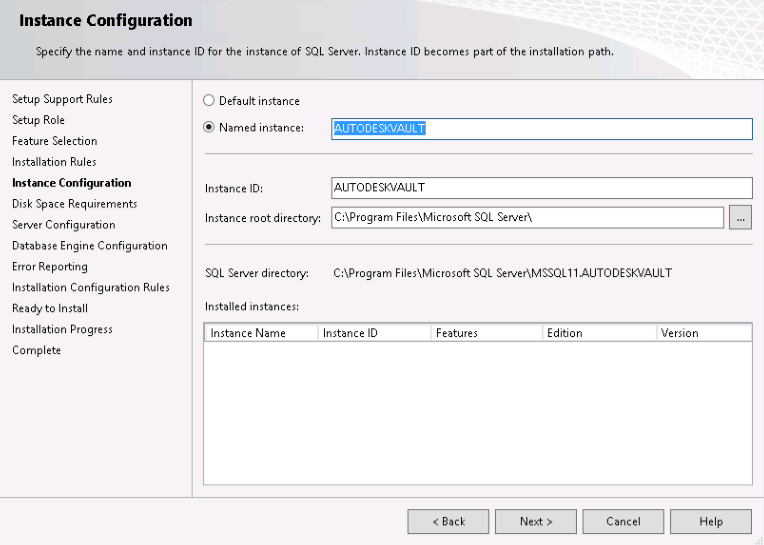Sort by the Instance Name column header
This screenshot has width=764, height=545.
260,333
